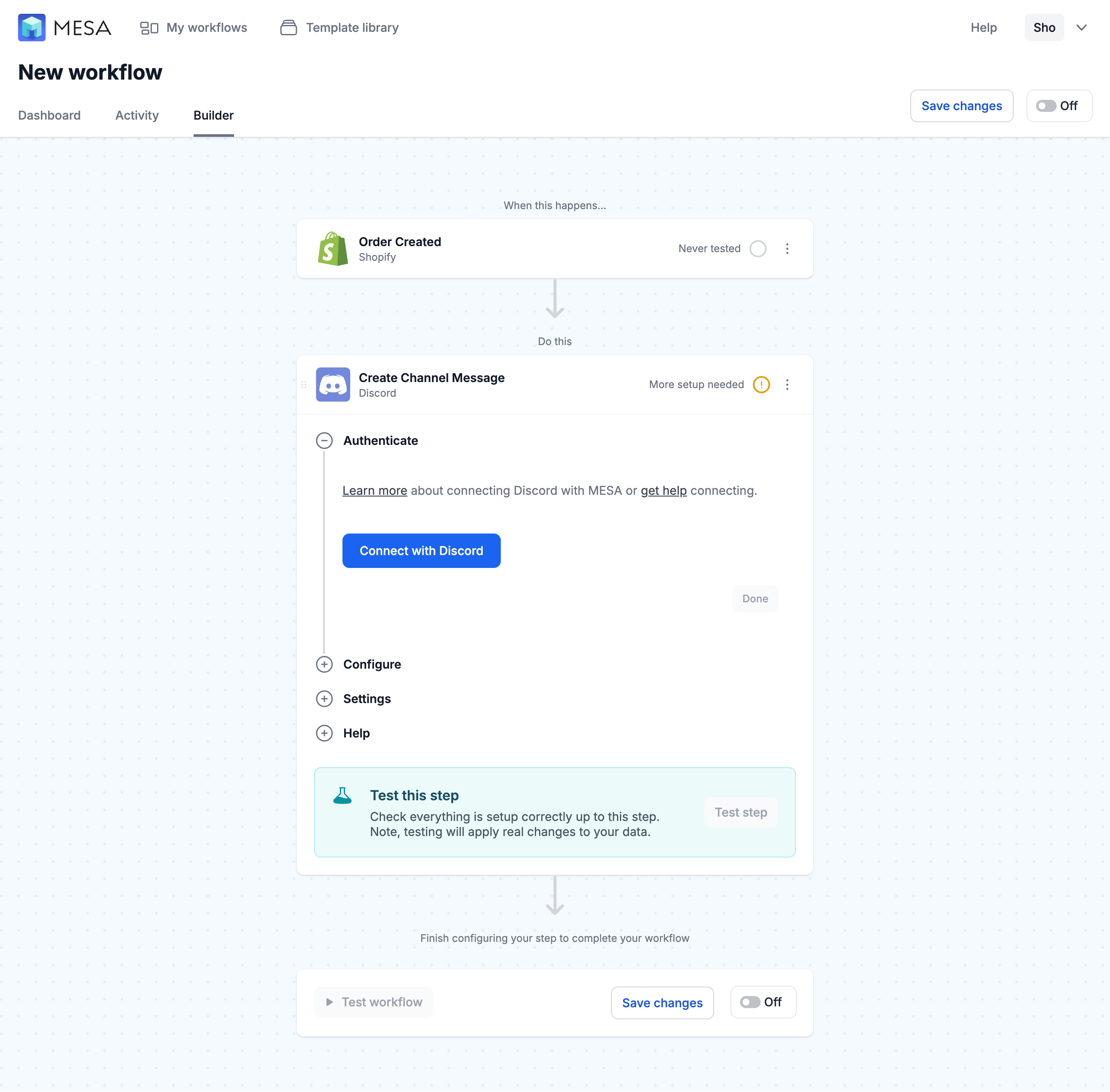
Task: Click the flask icon in Test this step
Action: coord(342,796)
